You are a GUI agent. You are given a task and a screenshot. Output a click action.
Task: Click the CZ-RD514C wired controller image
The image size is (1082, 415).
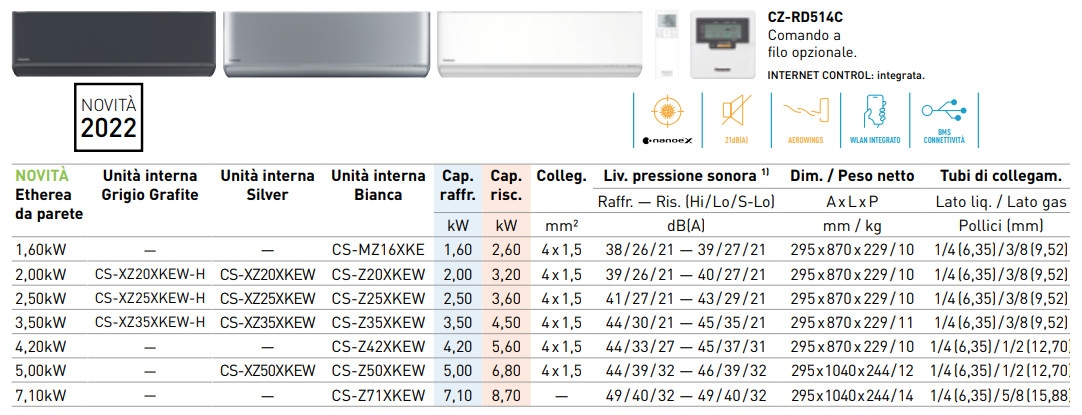click(x=722, y=44)
